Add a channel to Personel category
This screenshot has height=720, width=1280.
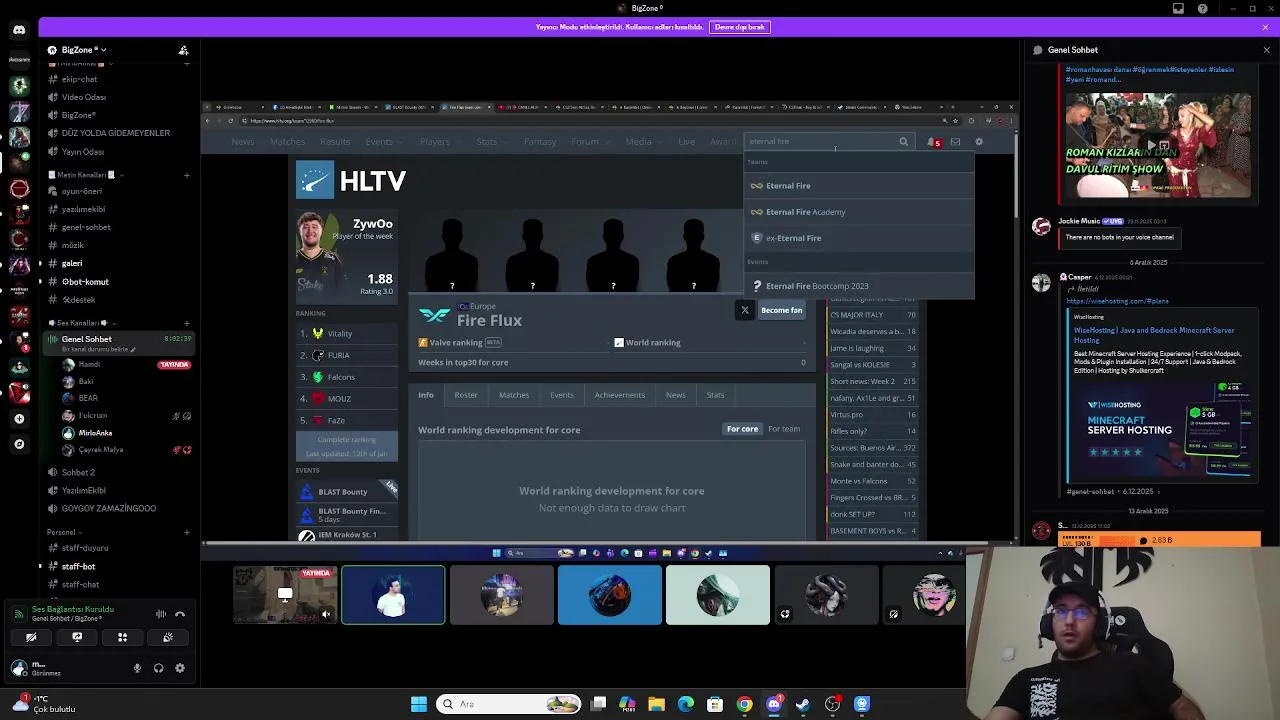point(186,532)
